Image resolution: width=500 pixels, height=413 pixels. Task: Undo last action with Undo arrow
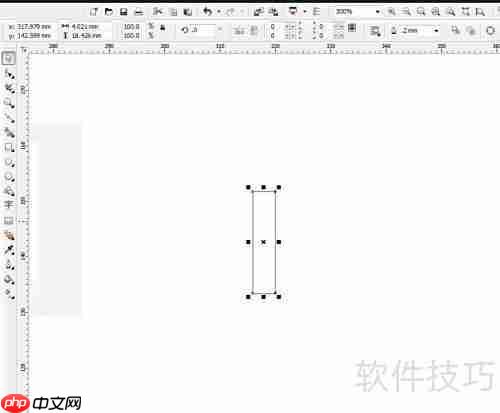coord(208,12)
